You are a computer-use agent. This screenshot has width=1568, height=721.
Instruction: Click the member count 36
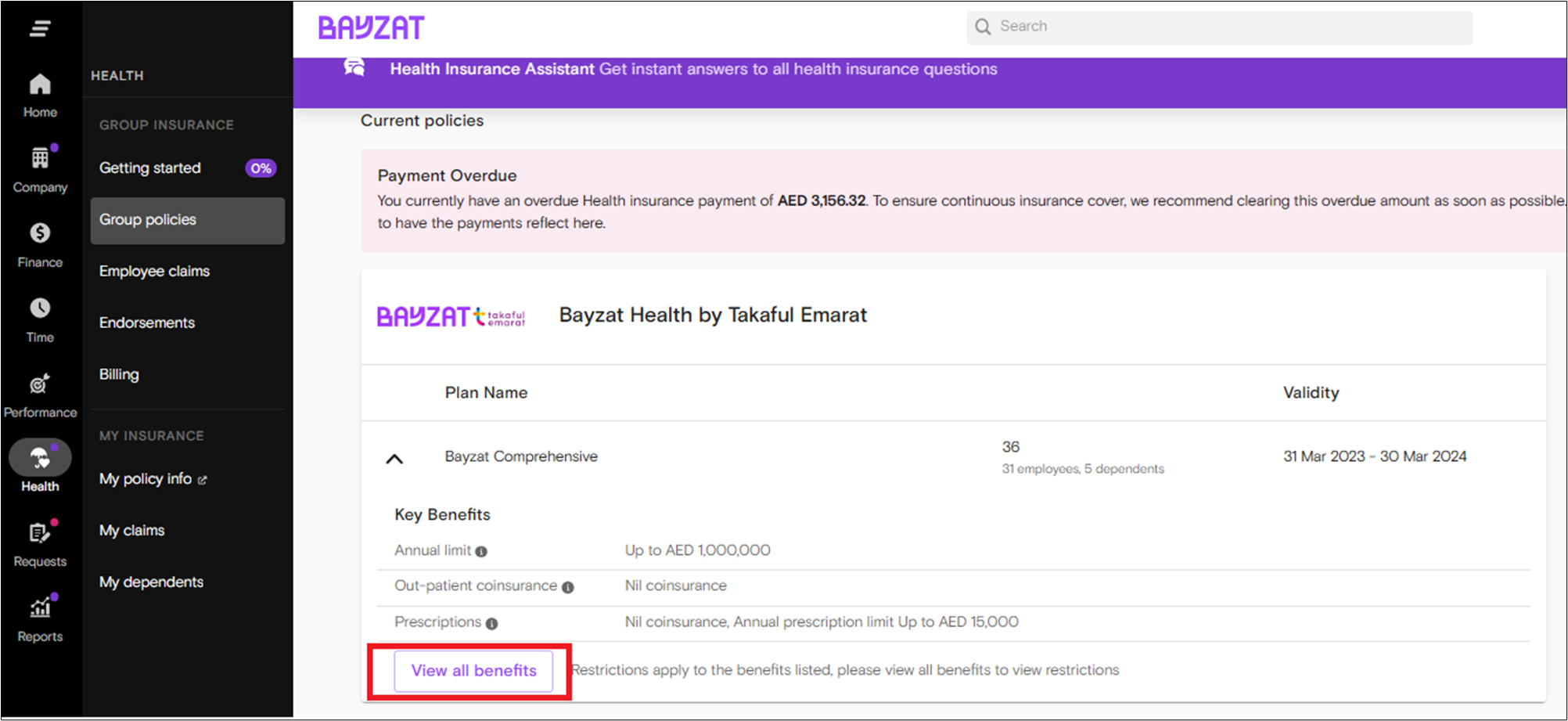(1010, 447)
